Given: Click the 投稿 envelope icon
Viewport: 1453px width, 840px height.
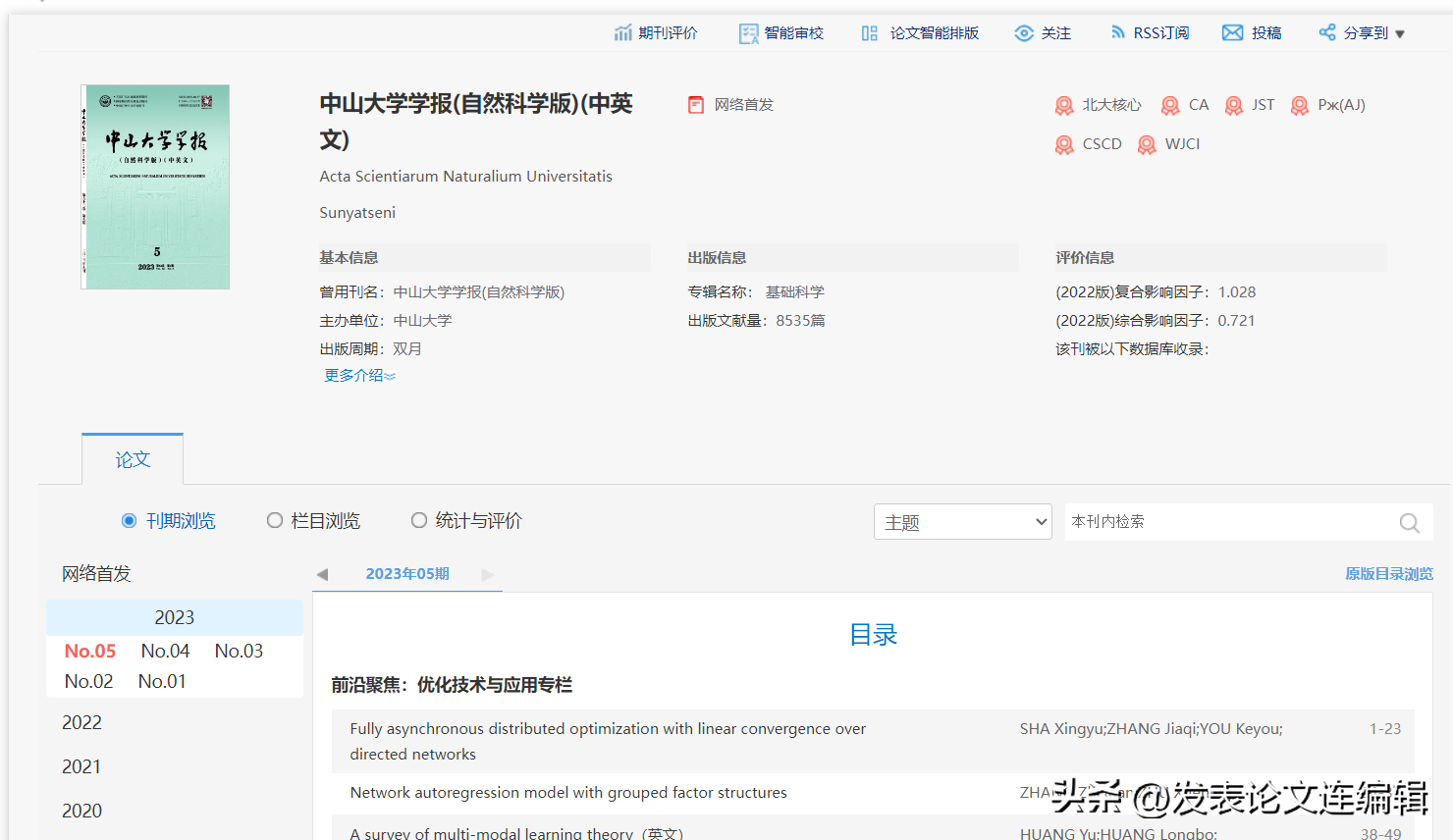Looking at the screenshot, I should click(x=1232, y=33).
